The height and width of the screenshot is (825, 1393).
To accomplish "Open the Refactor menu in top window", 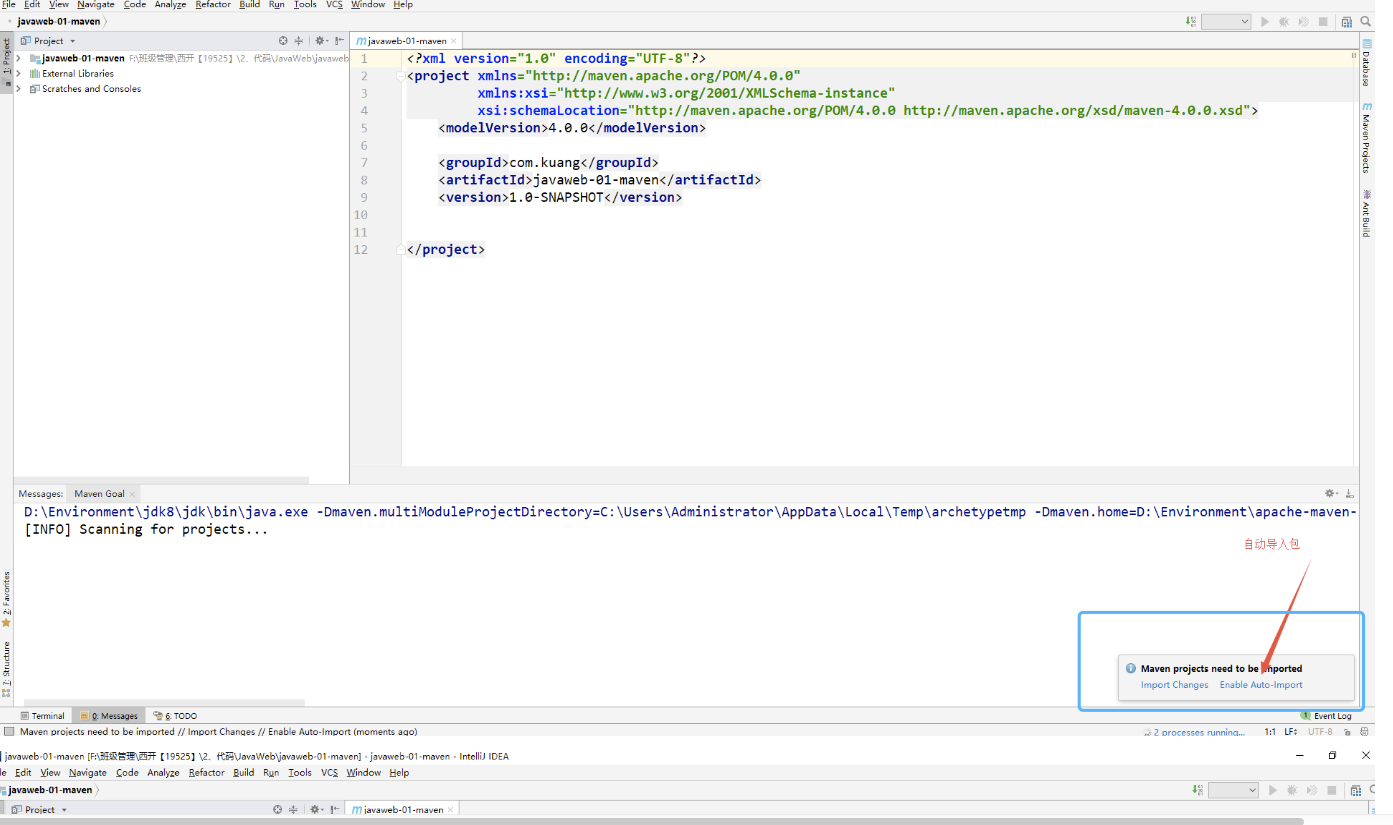I will point(213,5).
